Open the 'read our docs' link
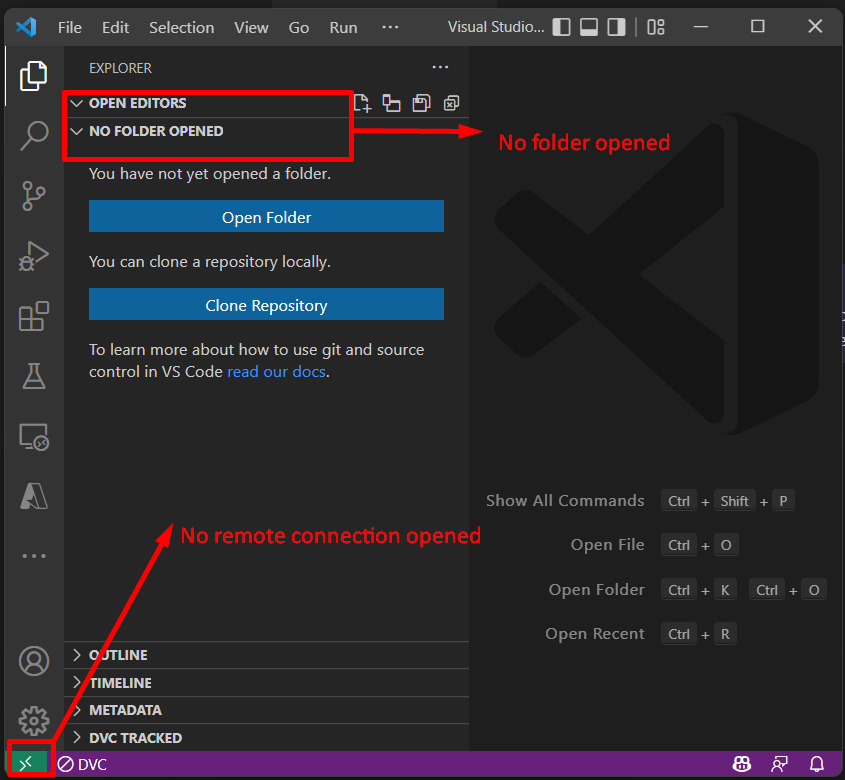 pyautogui.click(x=276, y=371)
